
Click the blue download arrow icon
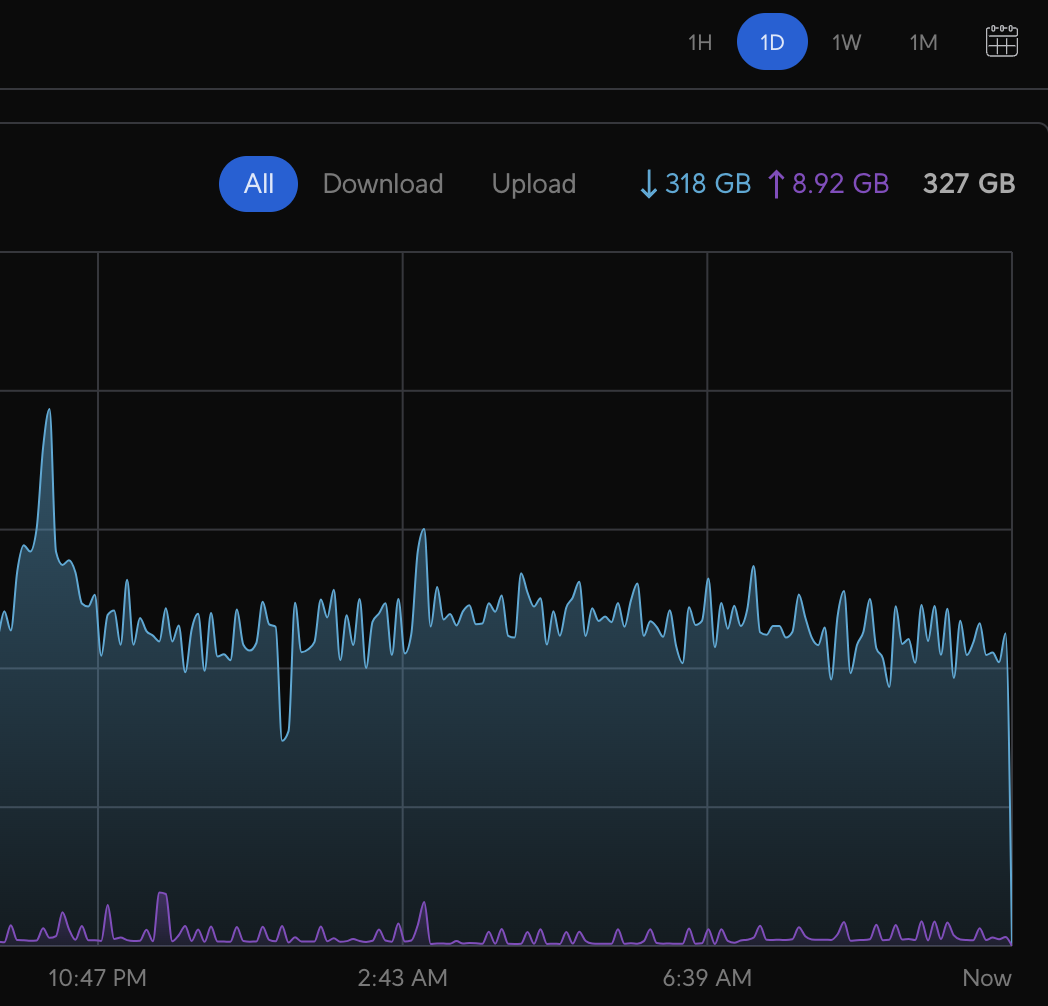[x=648, y=184]
